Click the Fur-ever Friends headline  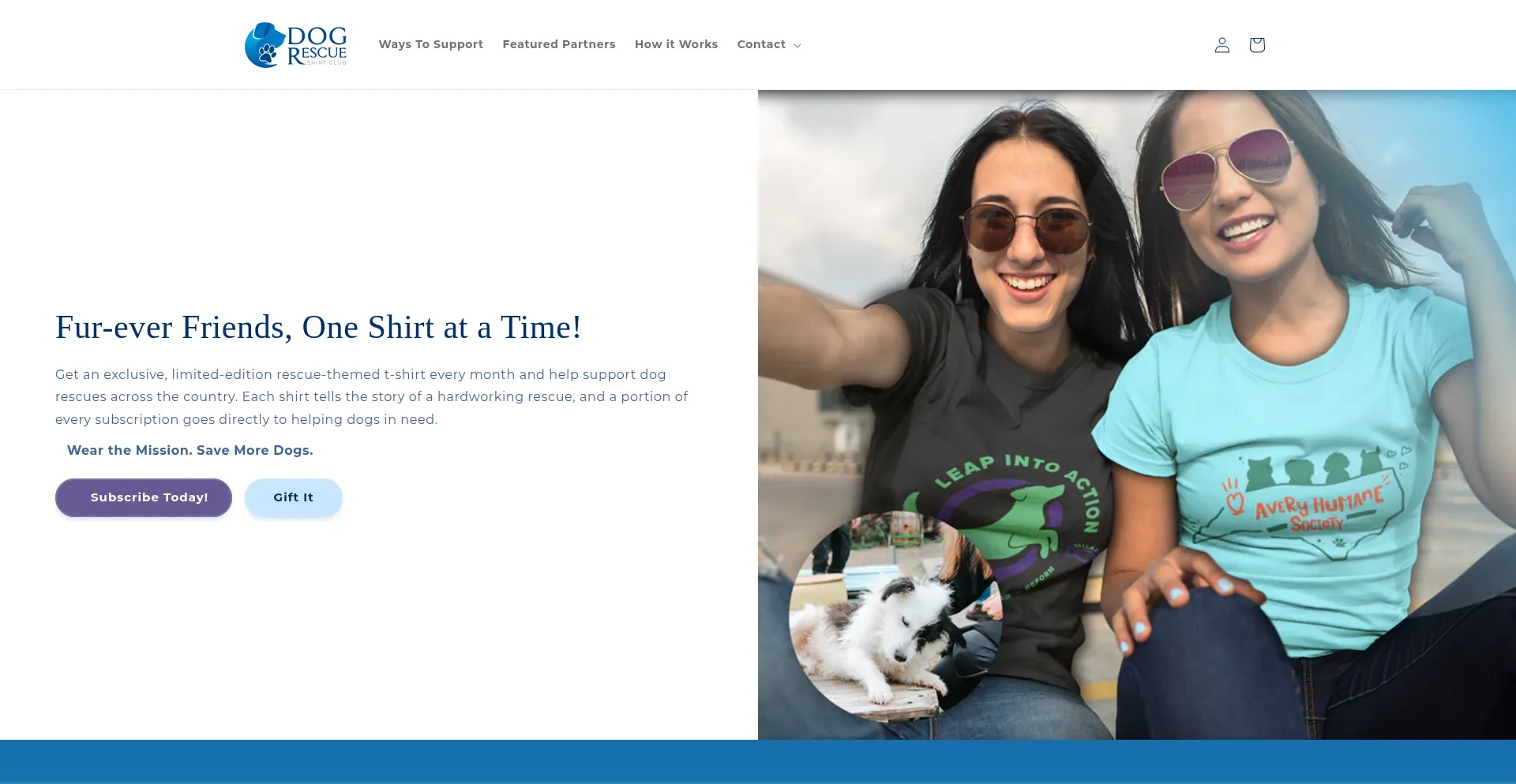318,328
